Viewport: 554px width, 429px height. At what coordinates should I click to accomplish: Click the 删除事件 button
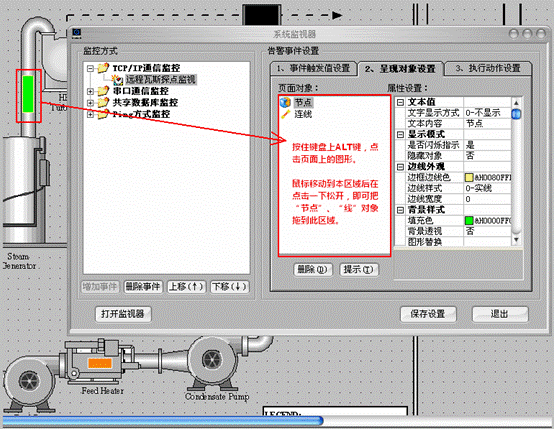tap(143, 287)
